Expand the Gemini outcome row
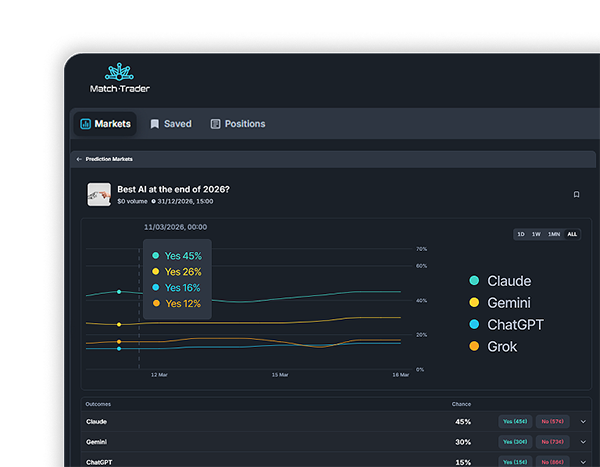 [584, 442]
